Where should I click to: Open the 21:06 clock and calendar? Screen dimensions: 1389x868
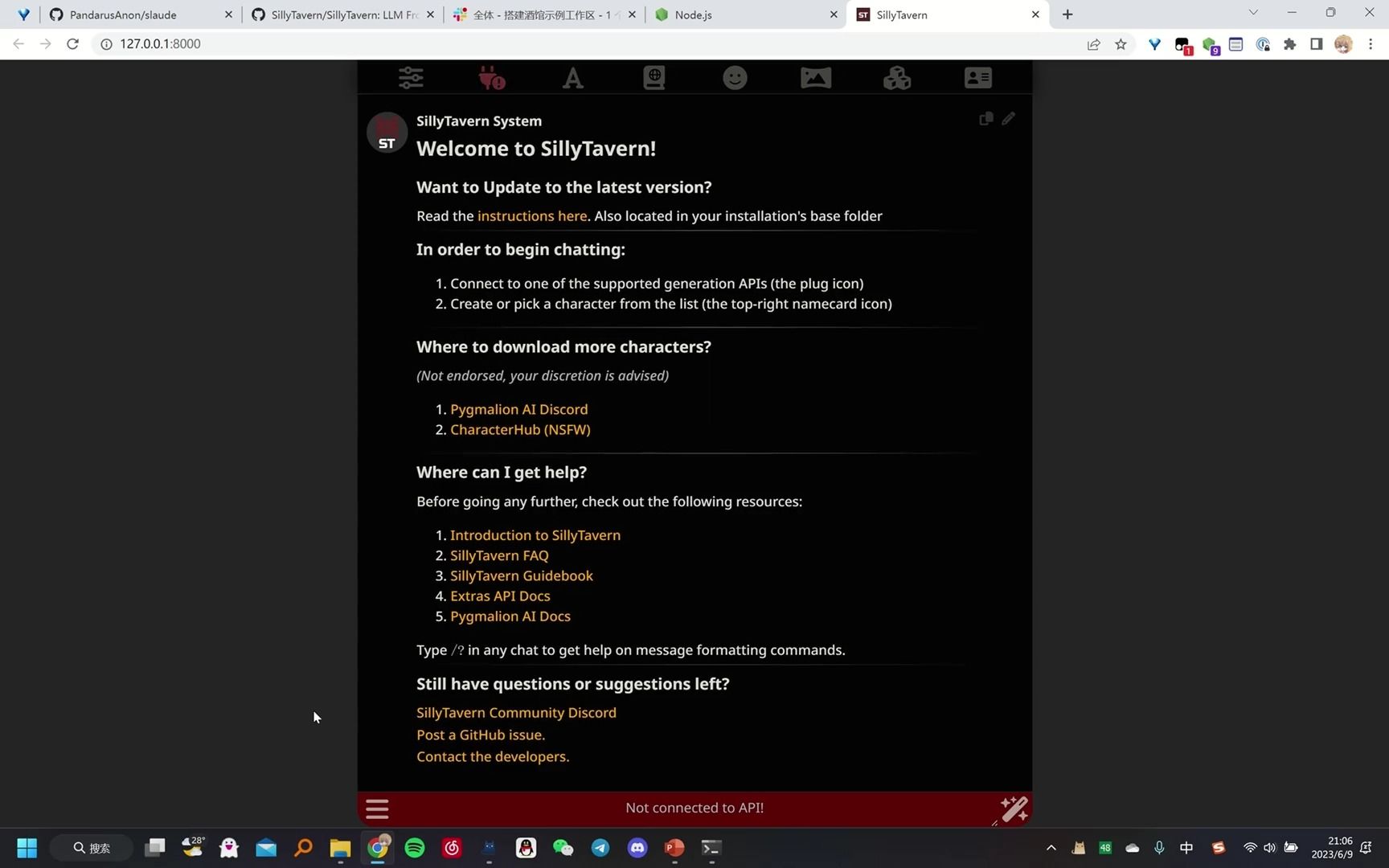(x=1332, y=848)
